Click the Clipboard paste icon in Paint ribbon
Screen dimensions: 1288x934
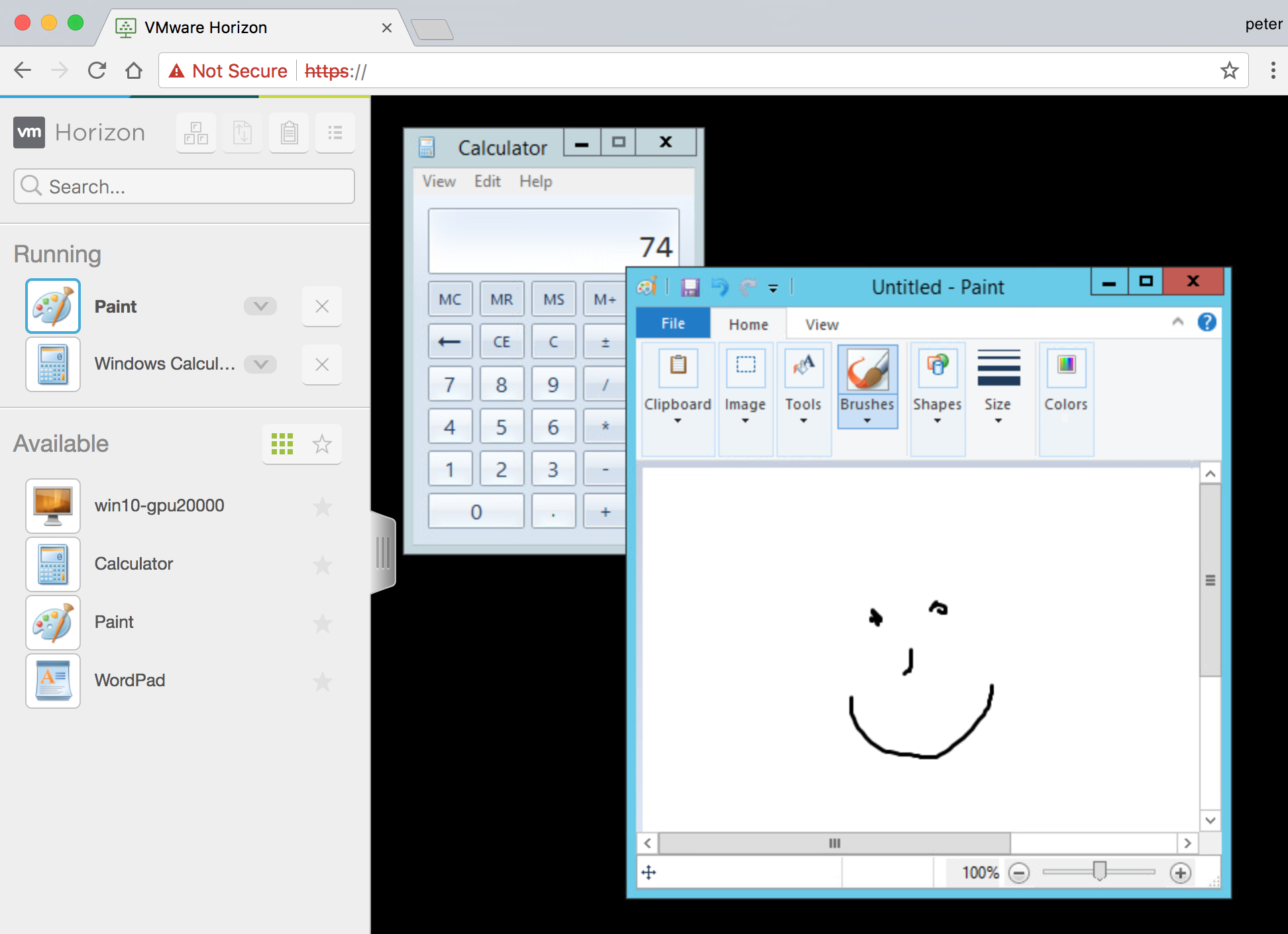[x=678, y=366]
